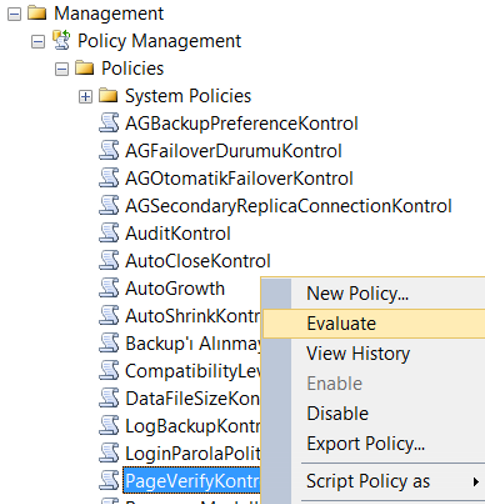Image resolution: width=485 pixels, height=504 pixels.
Task: Click Export Policy... menu entry
Action: pos(366,444)
